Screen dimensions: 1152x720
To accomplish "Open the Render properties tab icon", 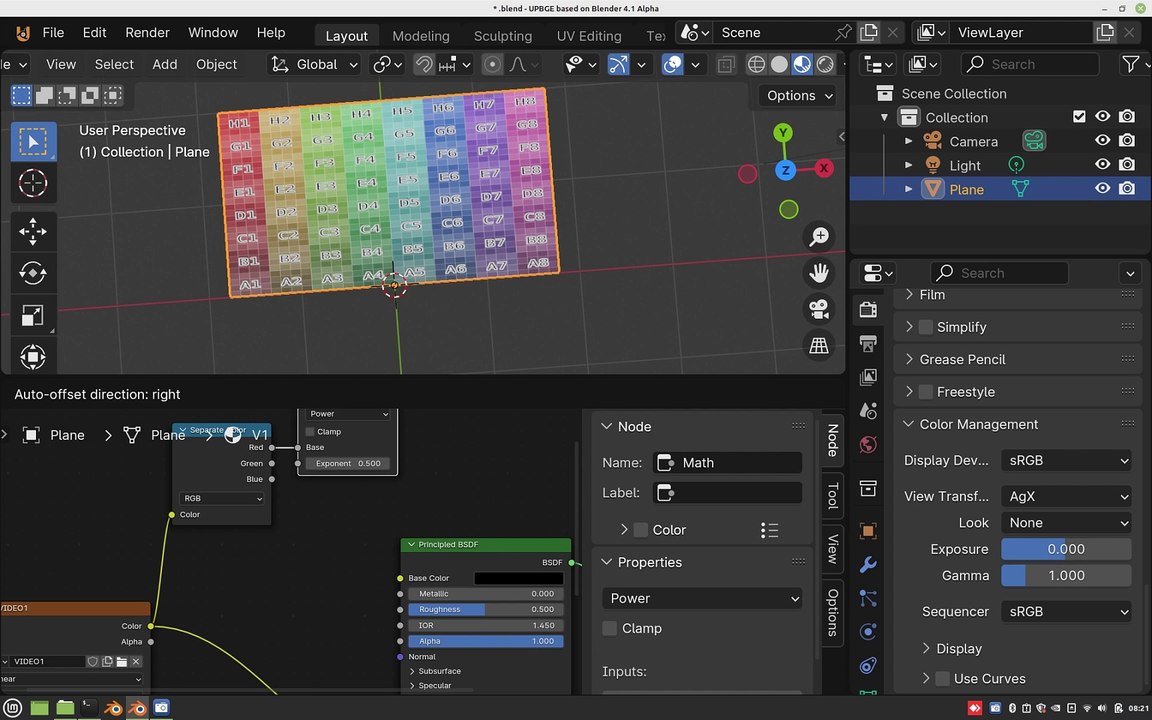I will point(868,309).
